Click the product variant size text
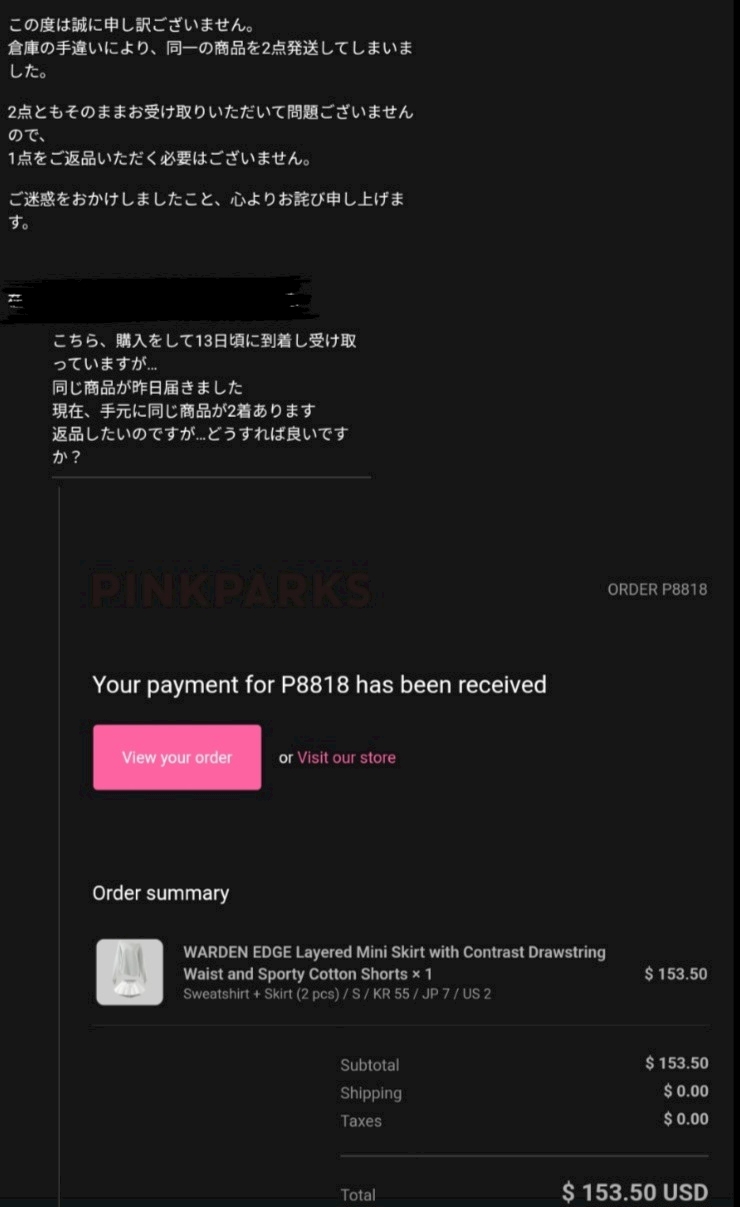 (337, 994)
